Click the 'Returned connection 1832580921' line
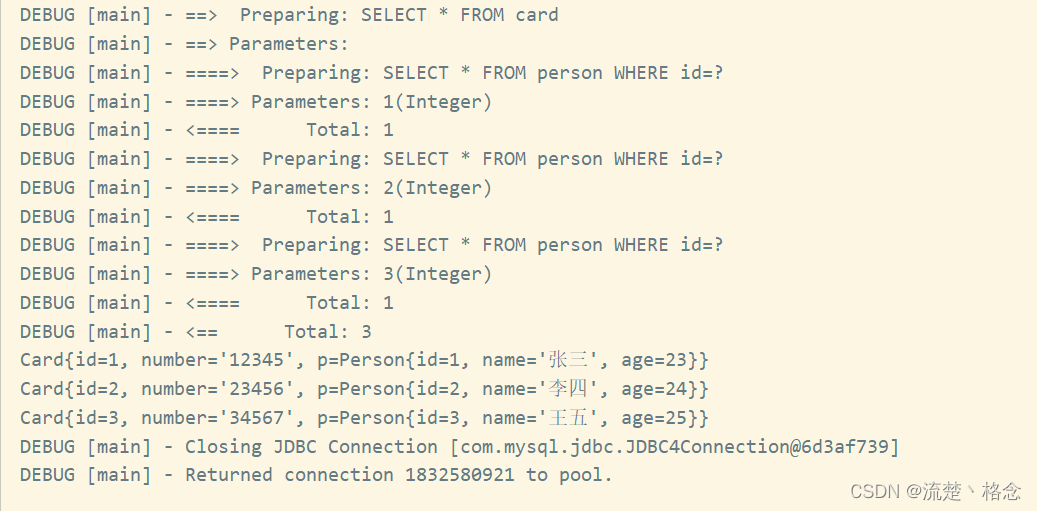 [316, 475]
